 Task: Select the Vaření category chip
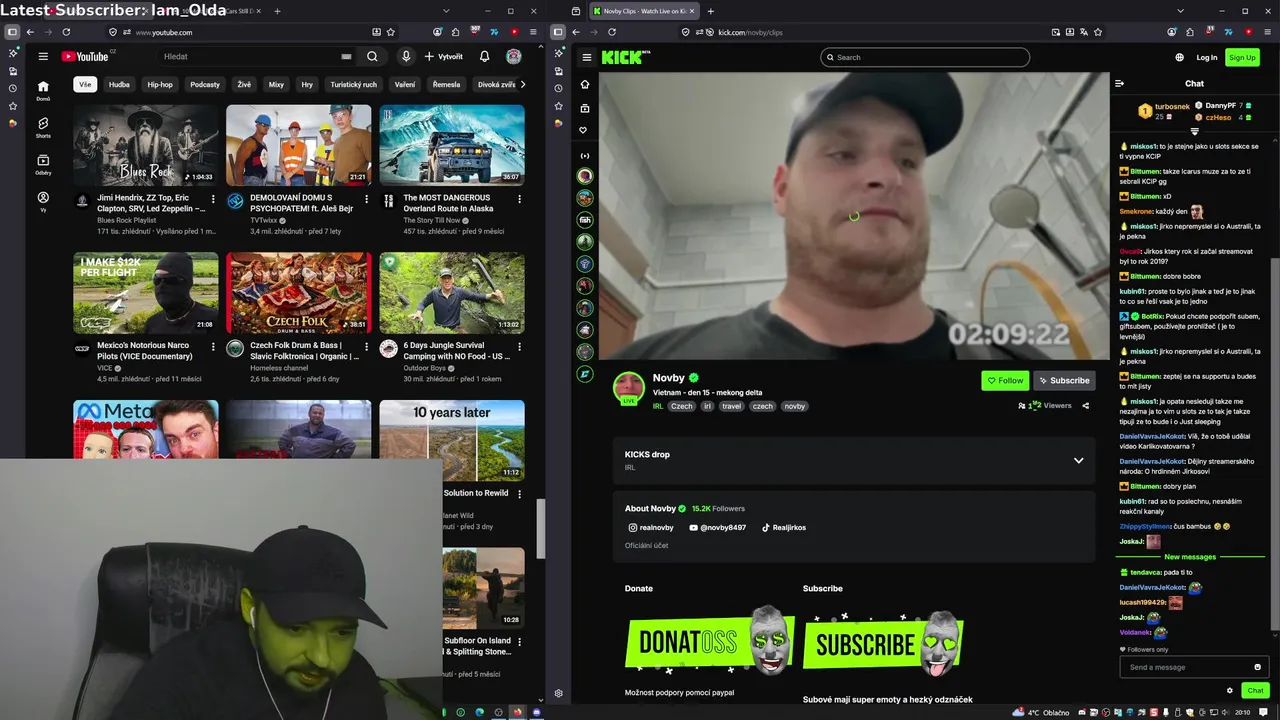tap(405, 85)
